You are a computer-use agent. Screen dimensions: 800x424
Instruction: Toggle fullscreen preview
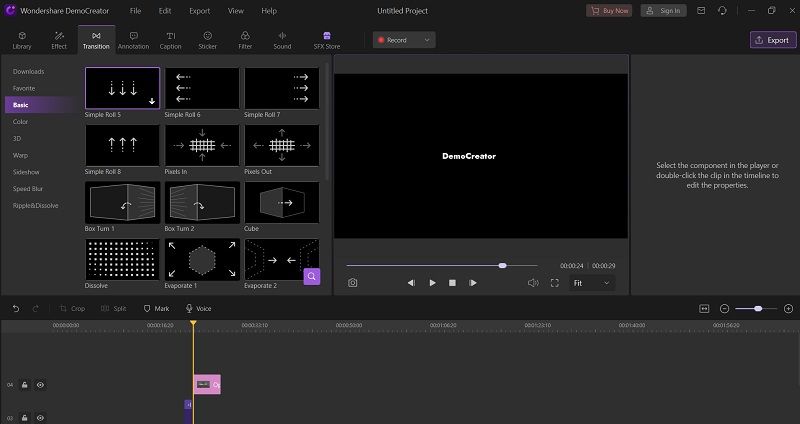pos(555,283)
